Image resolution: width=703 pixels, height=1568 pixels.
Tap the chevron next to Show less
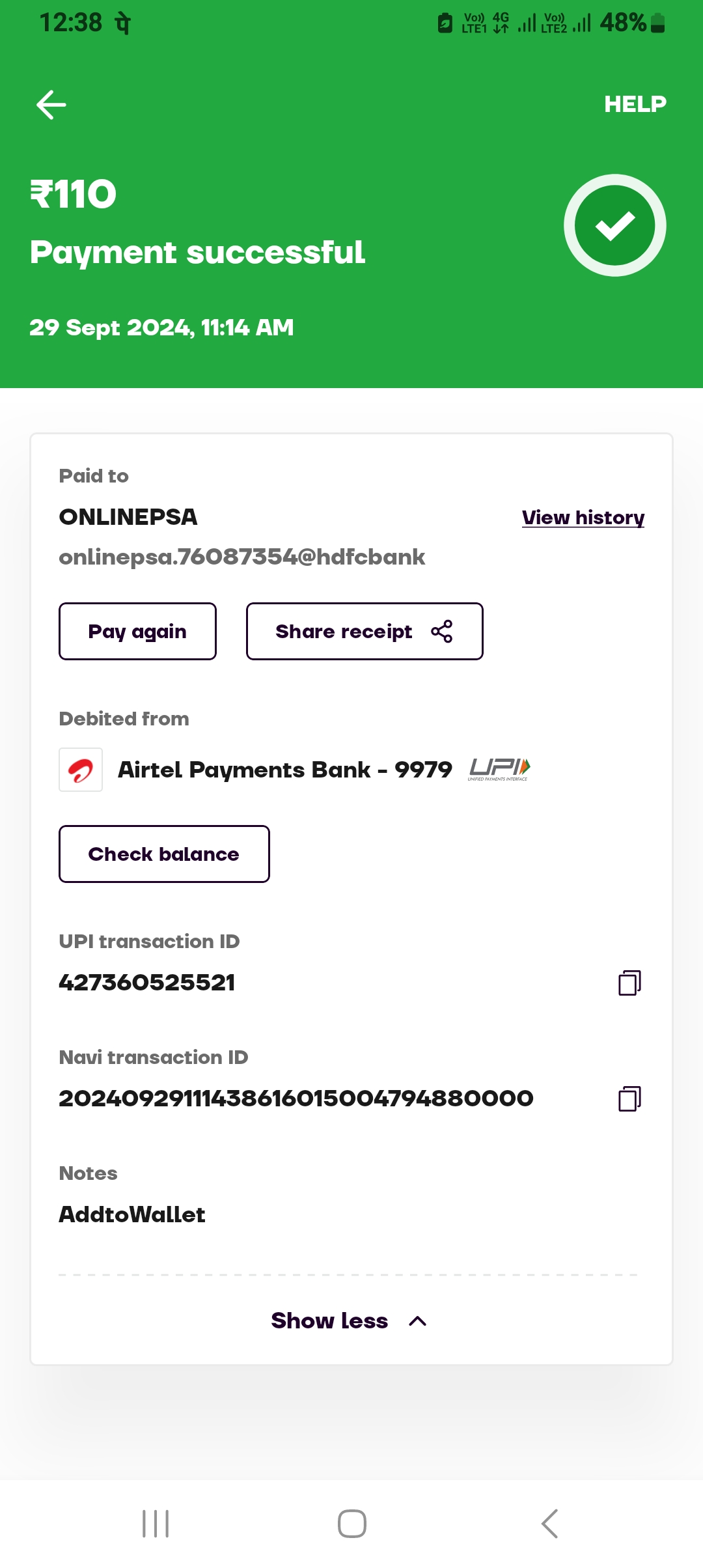418,1321
